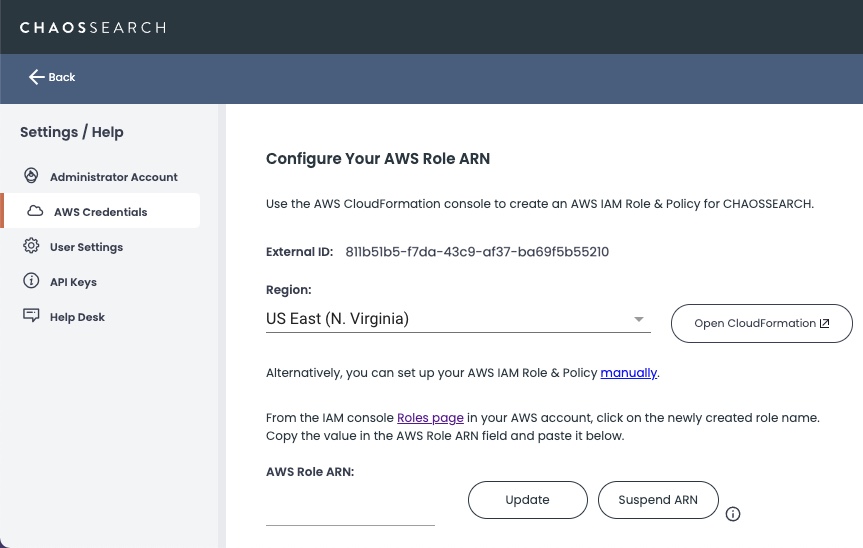
Task: Click the US East (N. Virginia) region value
Action: 337,319
